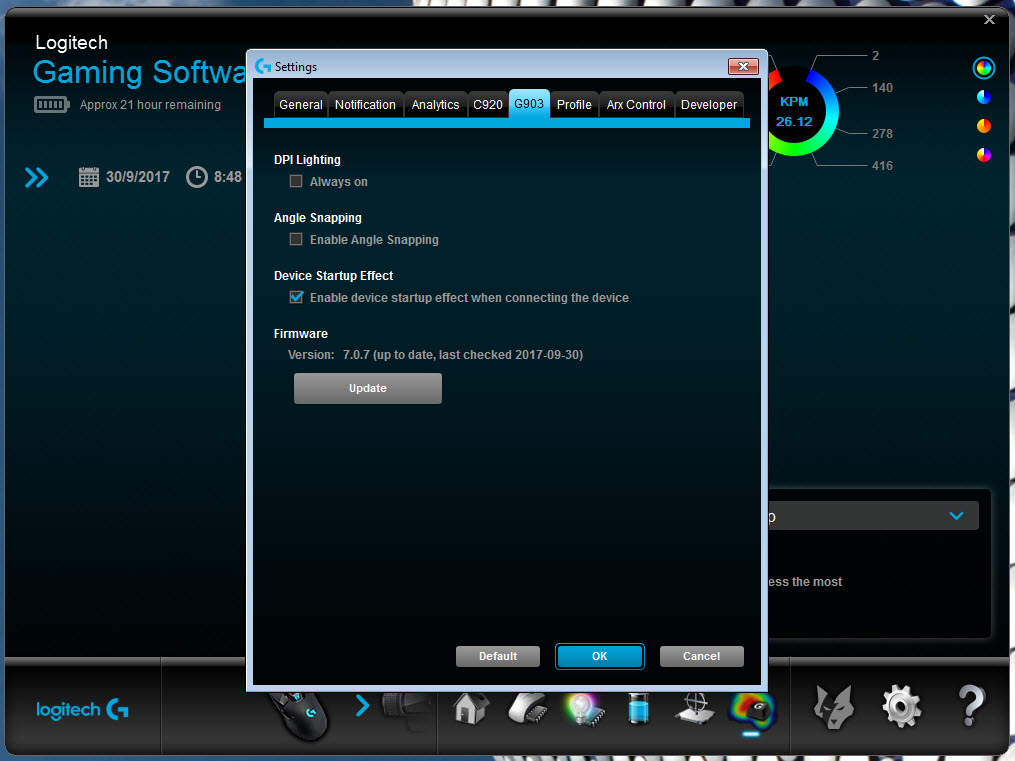
Task: Open help question mark icon
Action: [971, 705]
